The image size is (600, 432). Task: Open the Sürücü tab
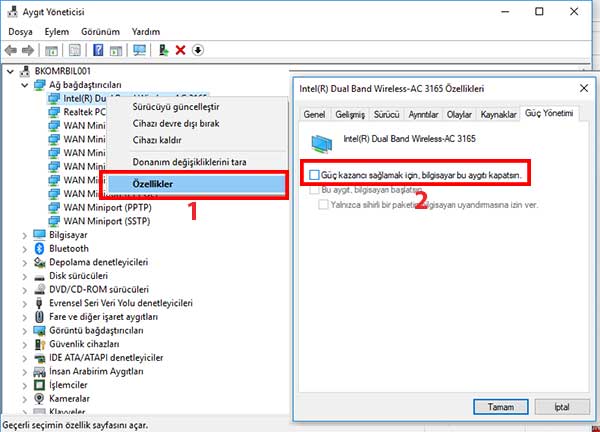(386, 114)
